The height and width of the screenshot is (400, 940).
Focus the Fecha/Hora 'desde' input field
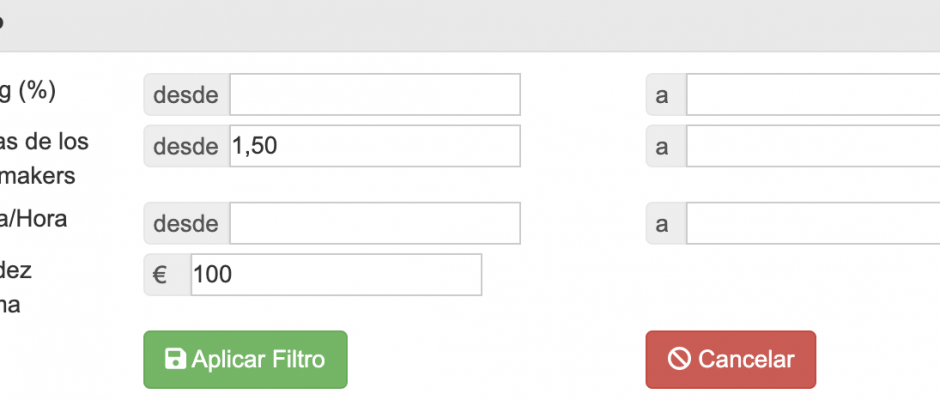pos(375,223)
